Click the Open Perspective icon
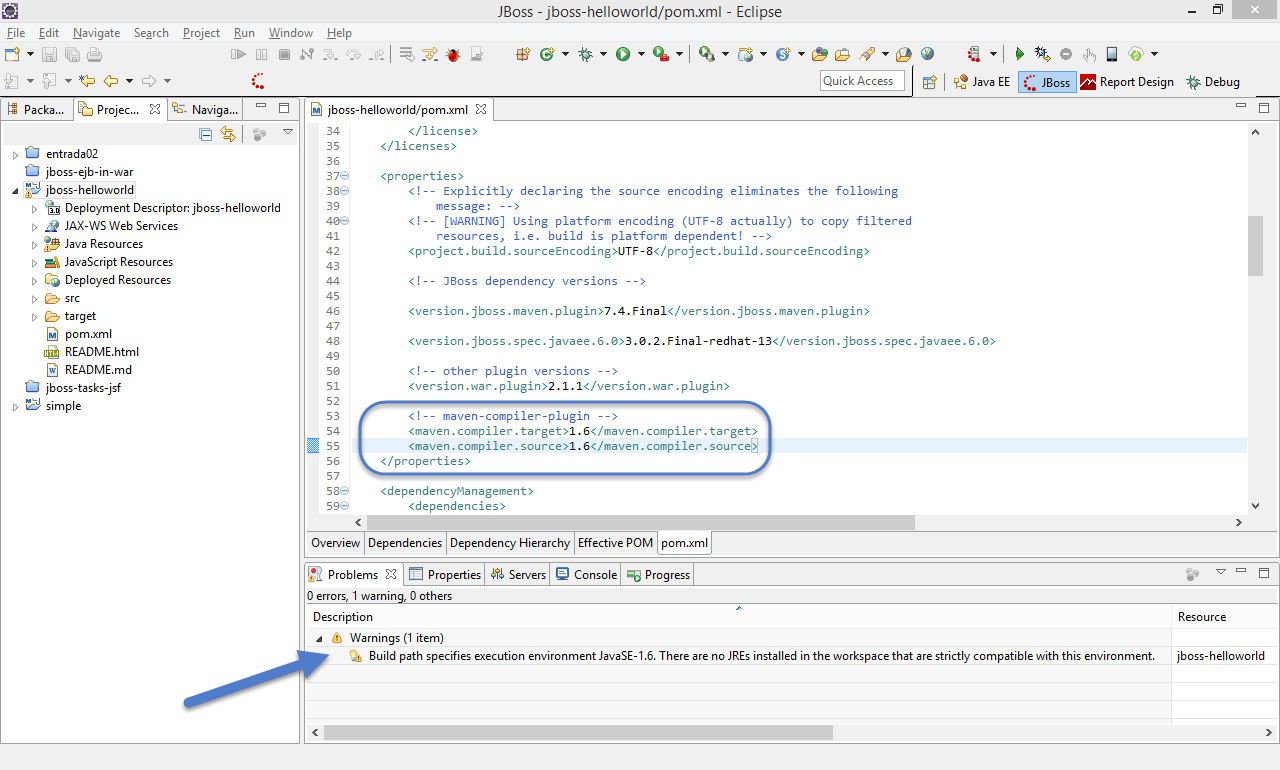The height and width of the screenshot is (770, 1280). coord(929,82)
